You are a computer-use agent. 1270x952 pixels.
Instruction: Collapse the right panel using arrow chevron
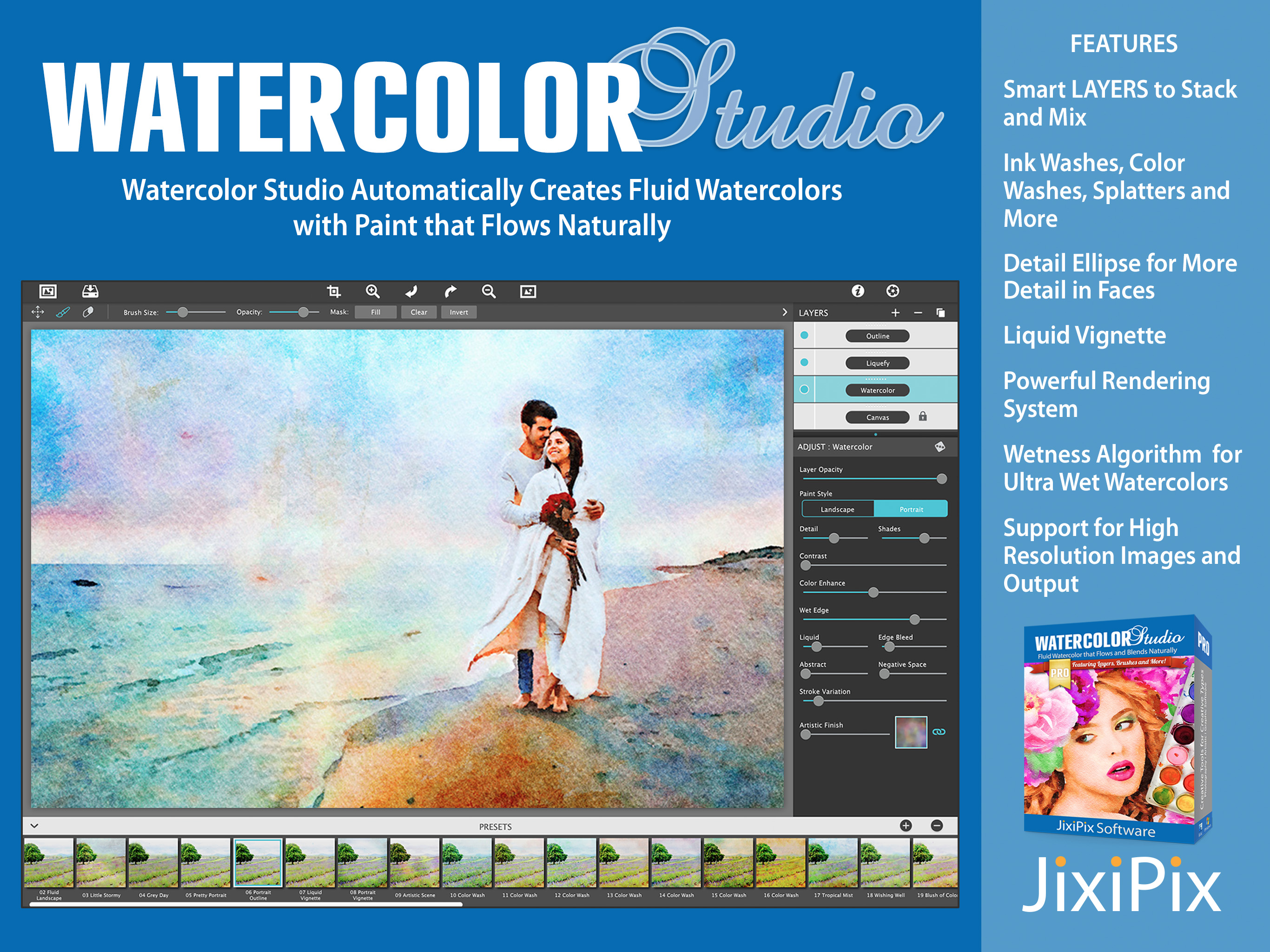pos(784,312)
